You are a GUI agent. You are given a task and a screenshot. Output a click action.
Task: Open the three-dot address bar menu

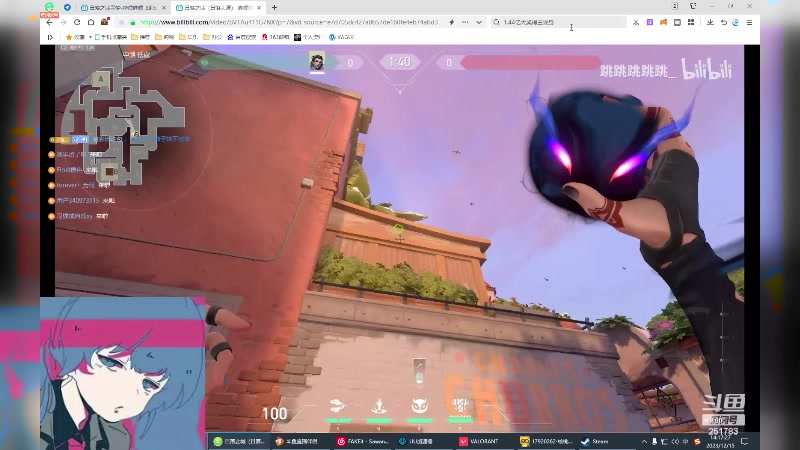(x=465, y=22)
